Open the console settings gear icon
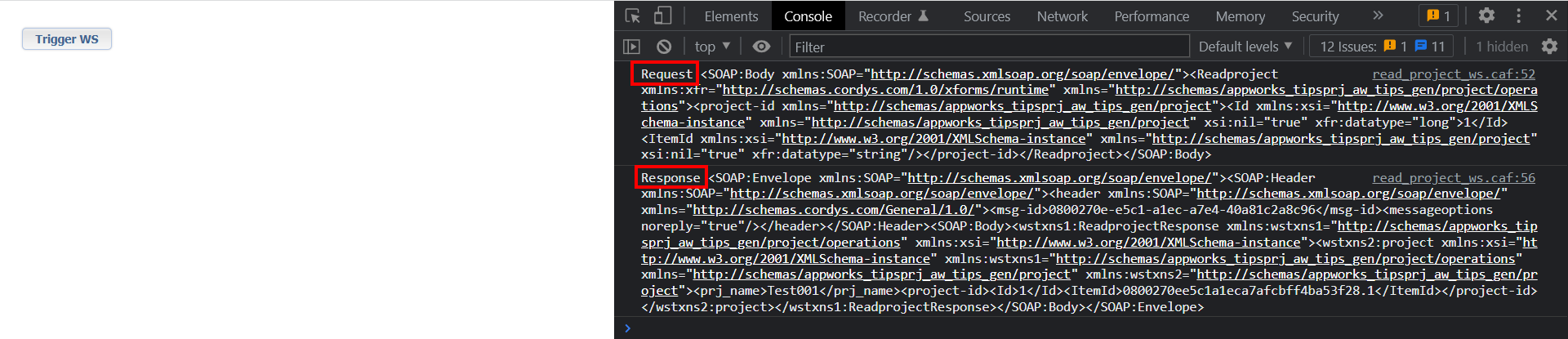Image resolution: width=1568 pixels, height=339 pixels. [1549, 47]
